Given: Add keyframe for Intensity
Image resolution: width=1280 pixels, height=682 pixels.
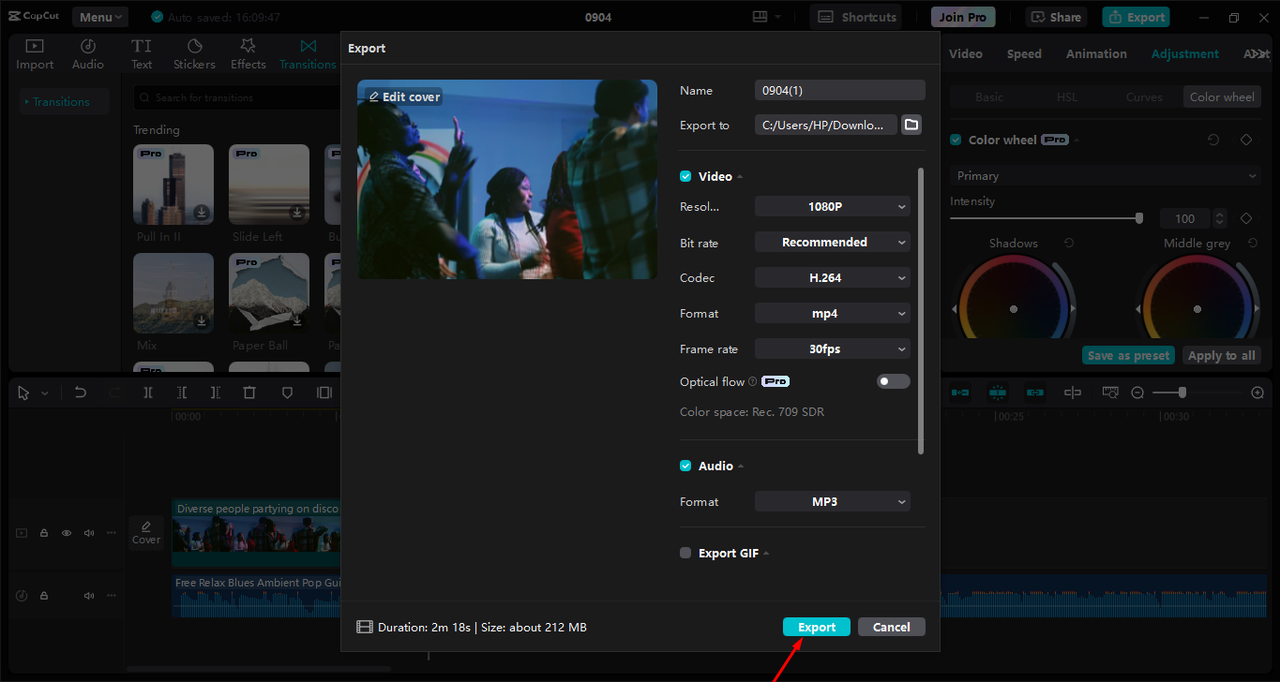Looking at the screenshot, I should pyautogui.click(x=1246, y=218).
